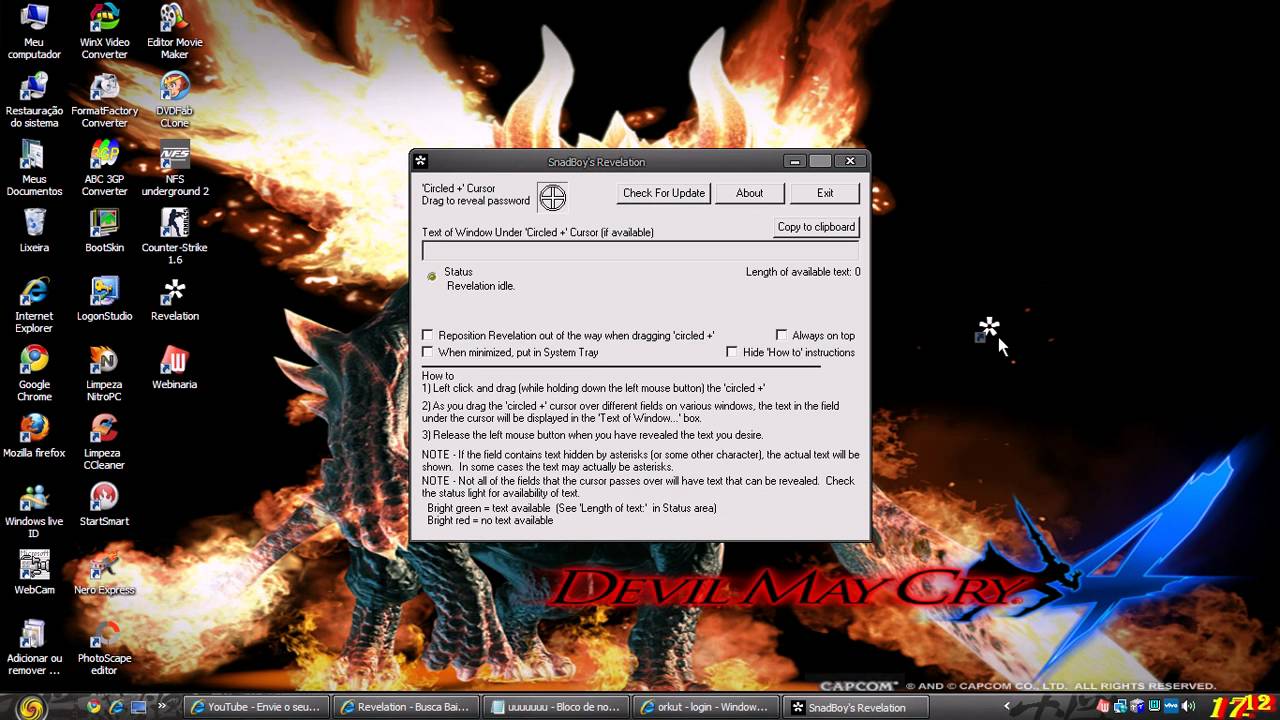Select WinX Video Converter desktop icon
1280x720 pixels.
[104, 32]
